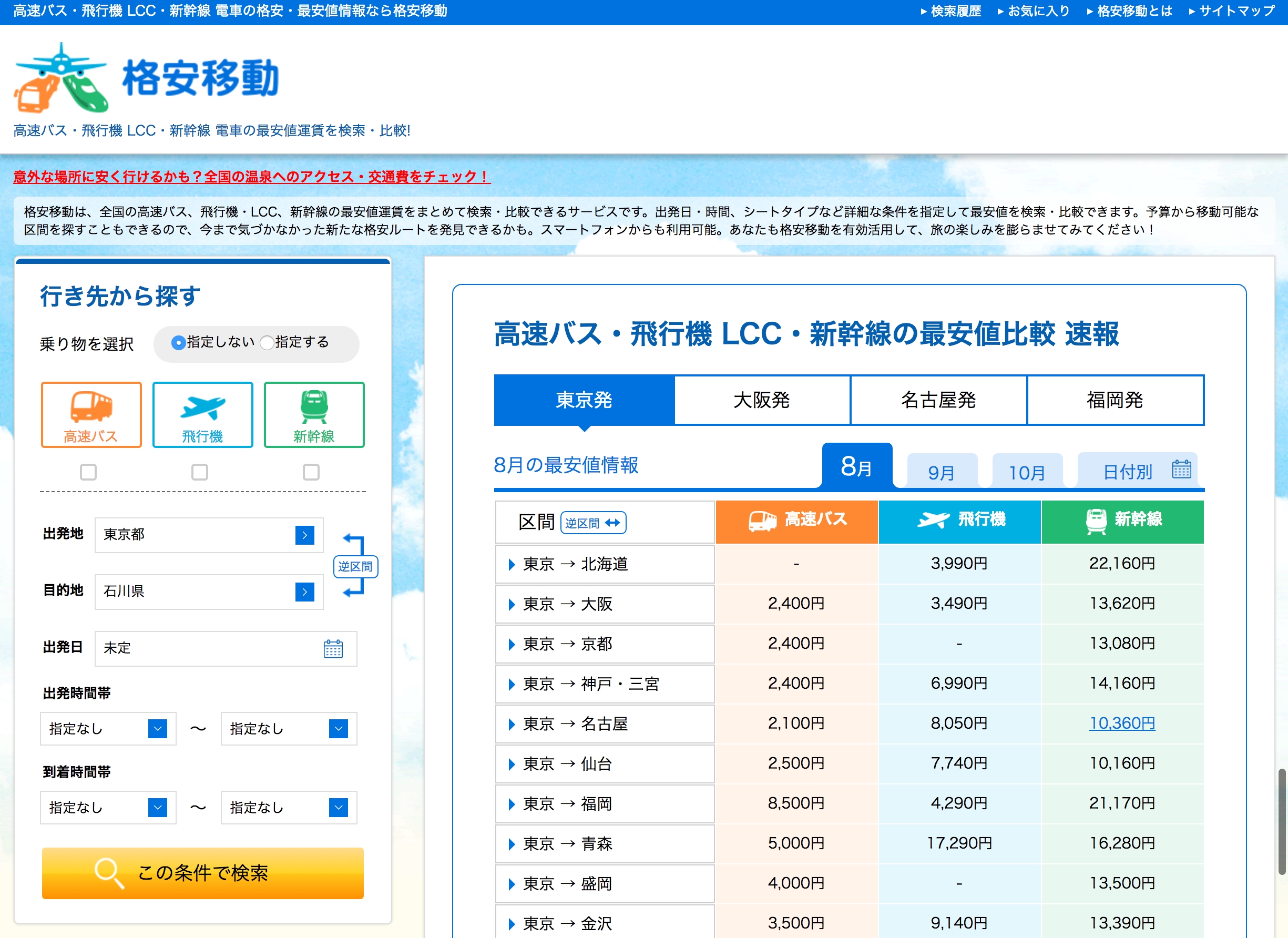Click the 飛行機 airplane icon tile
1288x938 pixels.
point(202,414)
